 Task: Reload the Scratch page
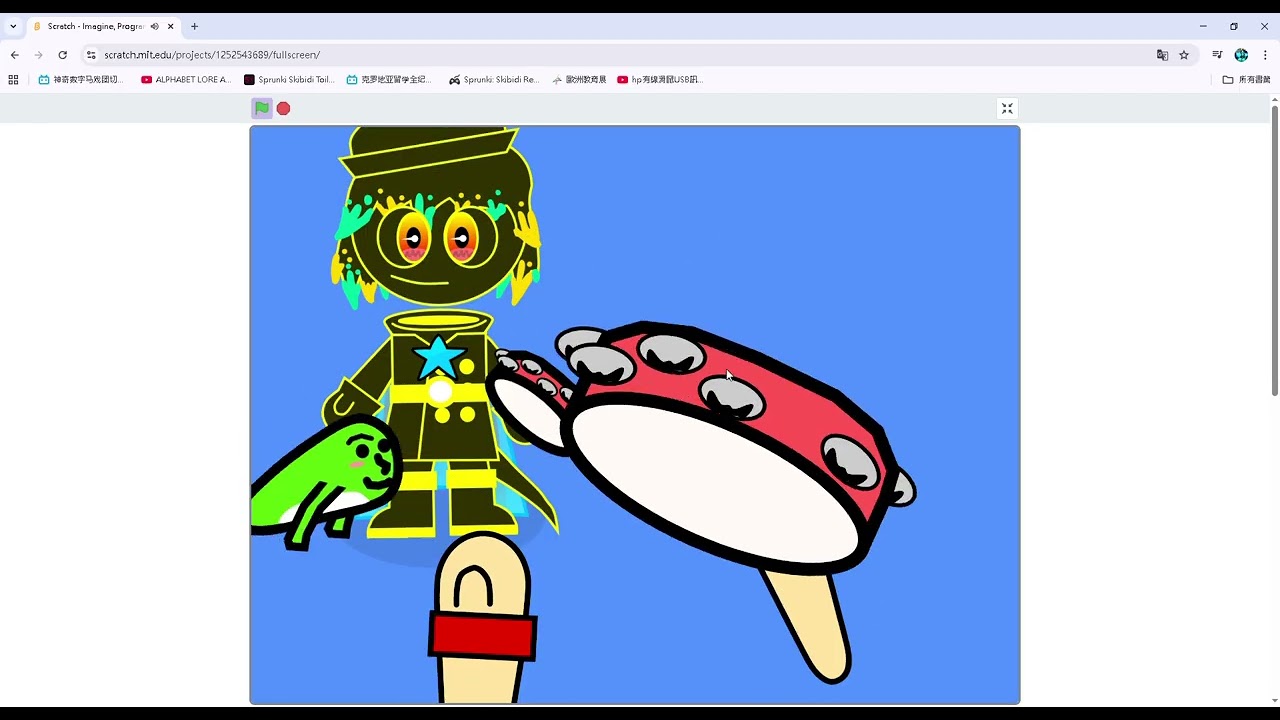62,55
